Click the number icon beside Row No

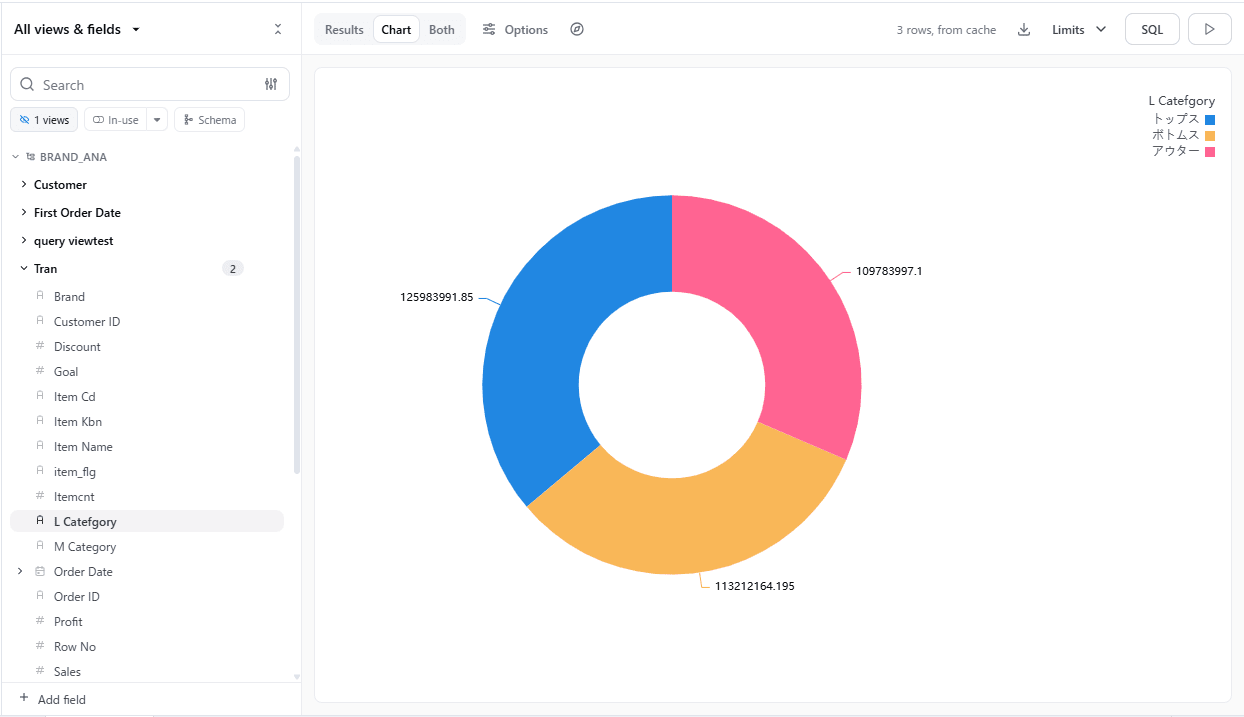(x=40, y=646)
